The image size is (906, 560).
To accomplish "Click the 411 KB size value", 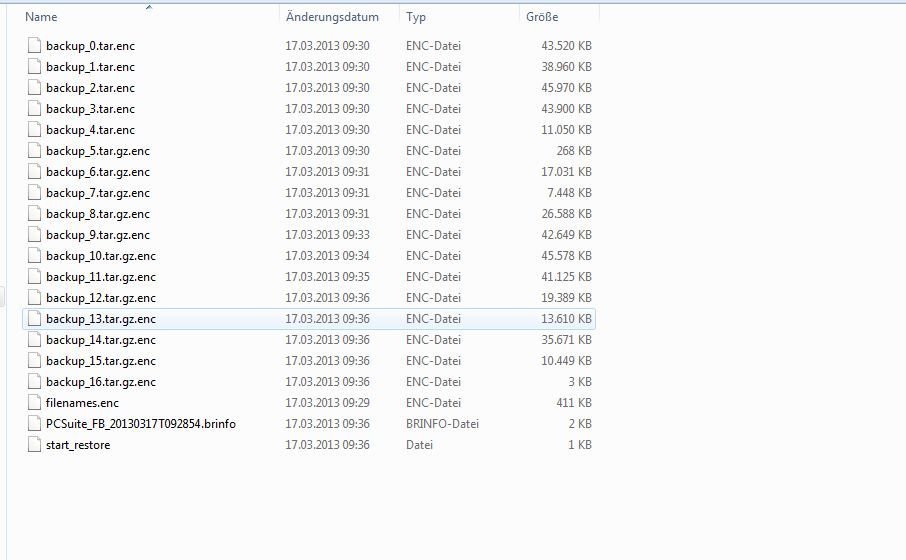I will pos(574,403).
